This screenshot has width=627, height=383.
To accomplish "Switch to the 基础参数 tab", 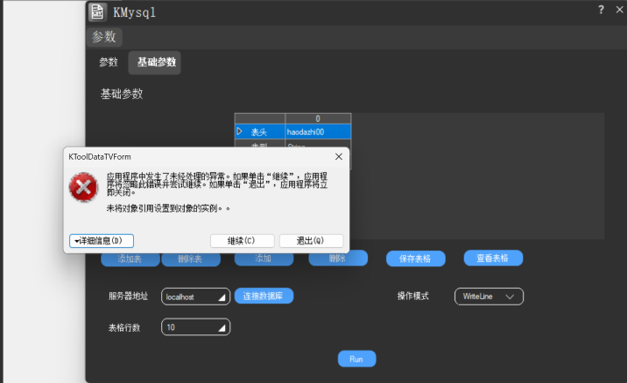I will [x=155, y=62].
